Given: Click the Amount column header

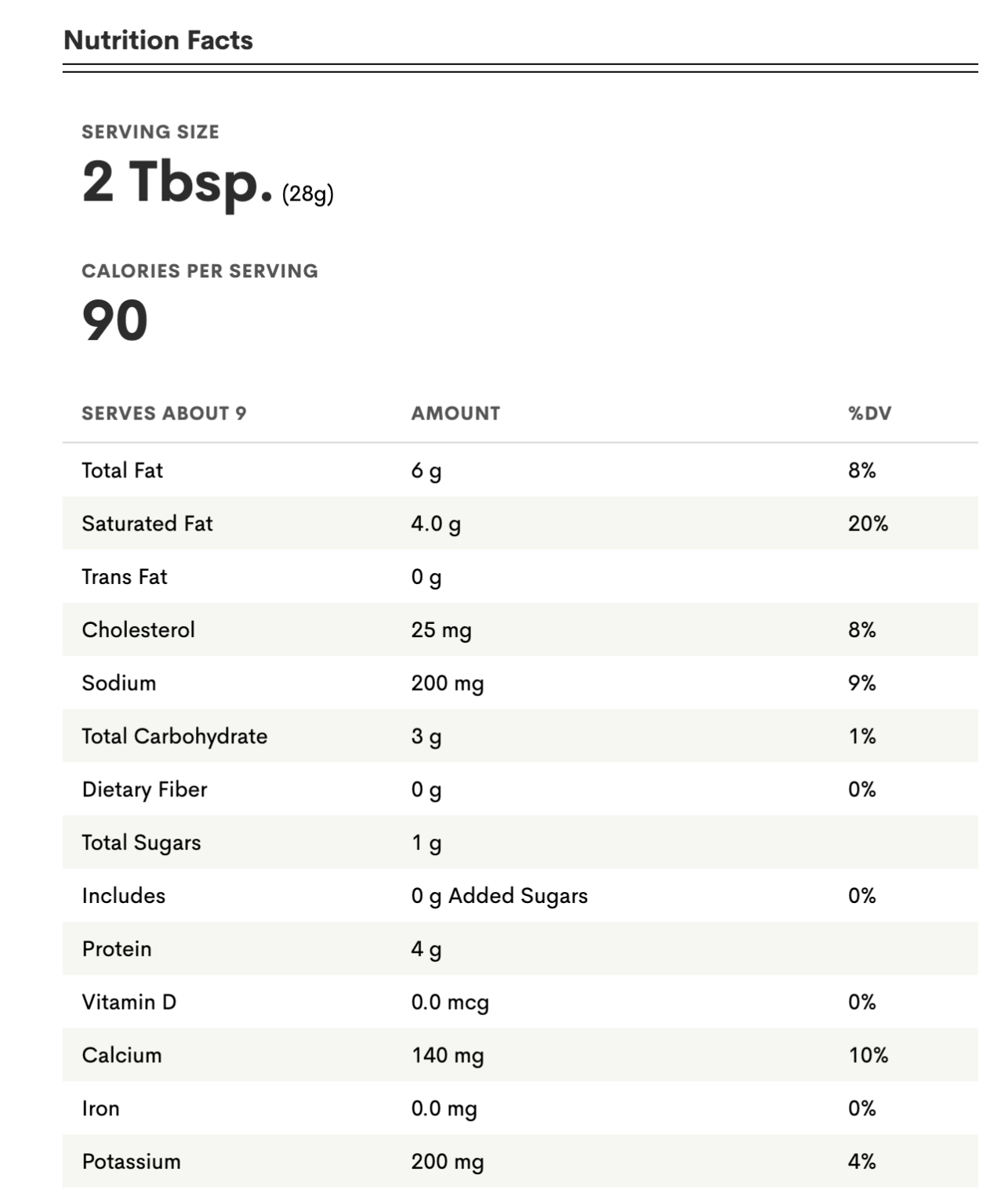Looking at the screenshot, I should pyautogui.click(x=455, y=413).
